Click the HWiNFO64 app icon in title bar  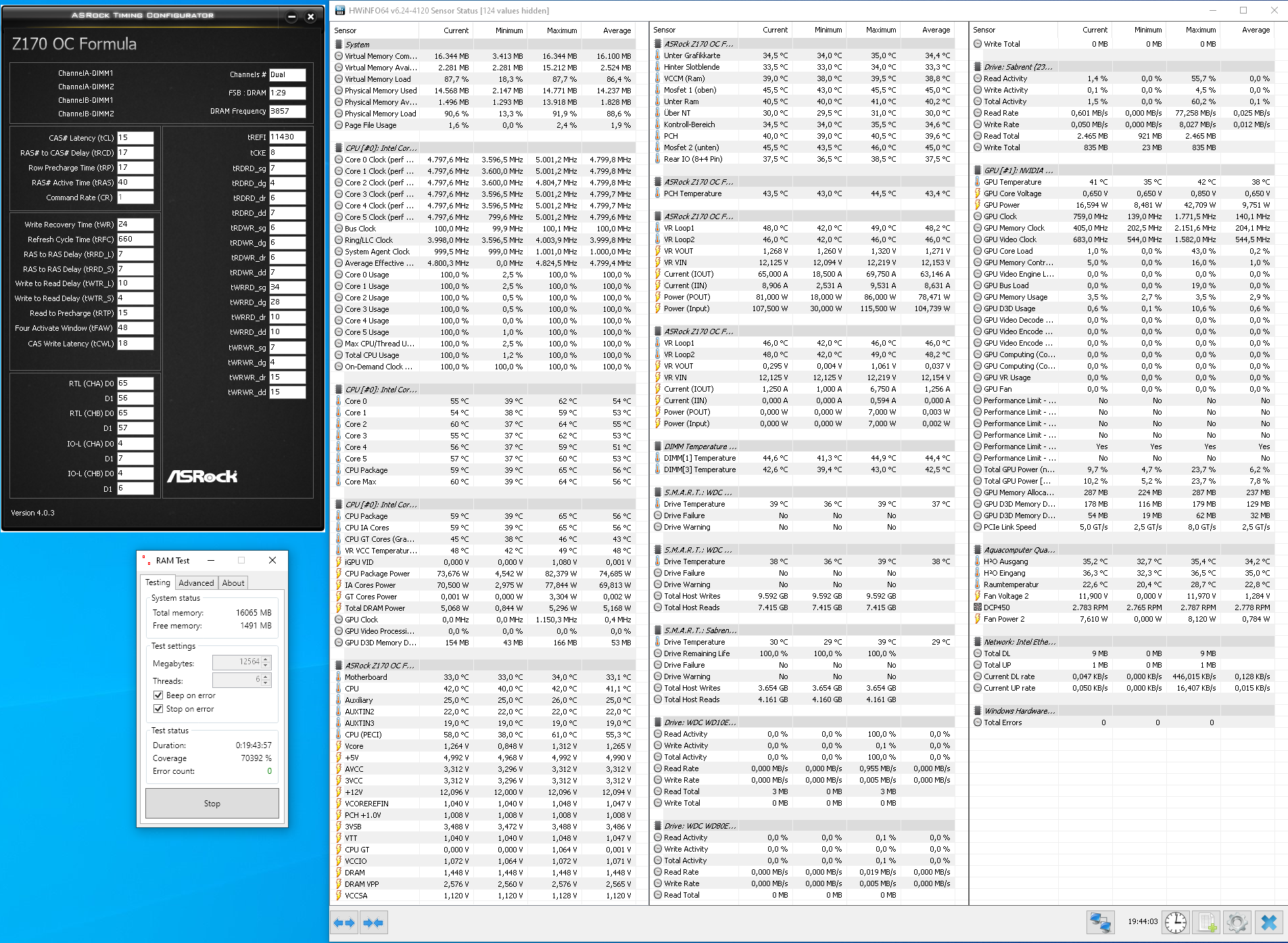[x=340, y=10]
